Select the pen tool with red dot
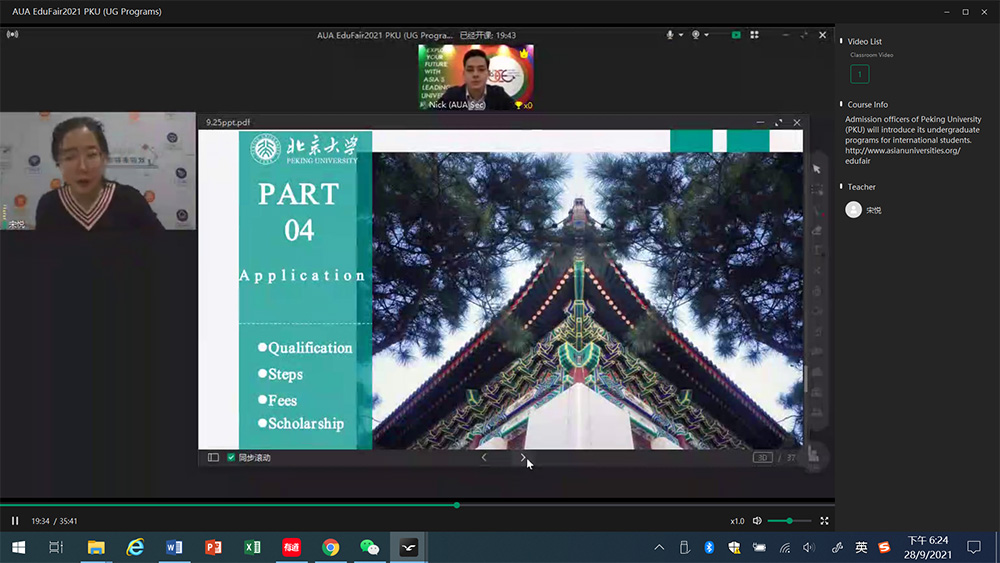1000x563 pixels. pos(817,210)
